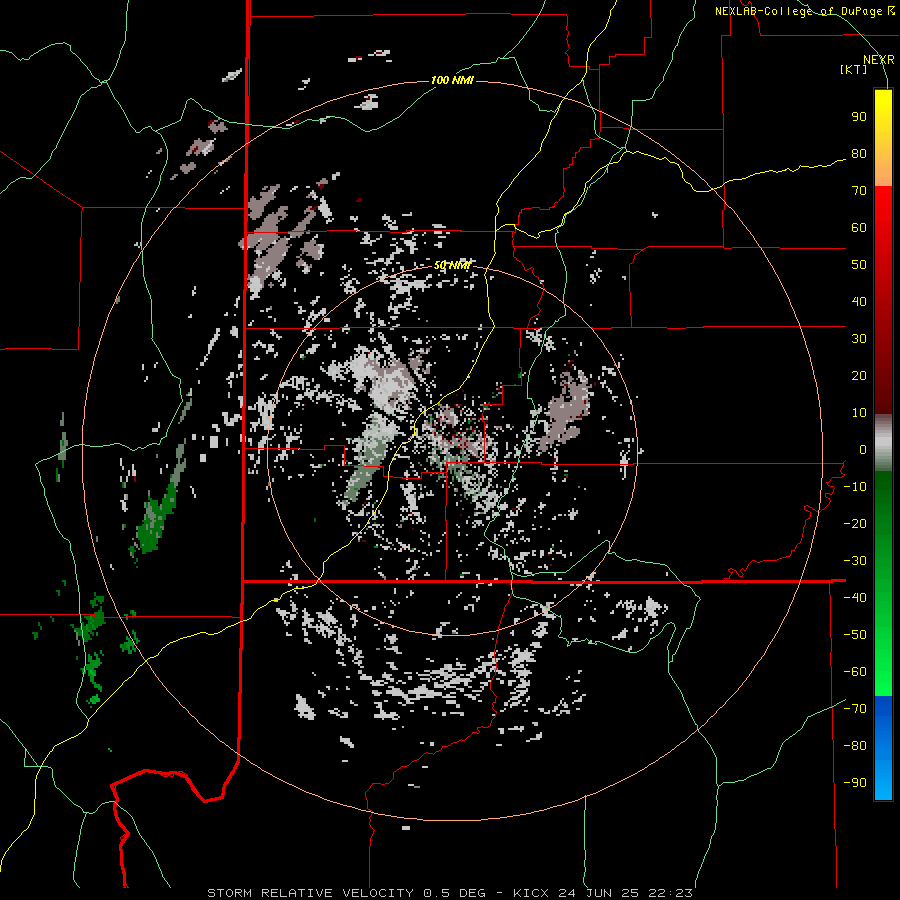Click the 30 value on the velocity scale
Screen dimensions: 900x900
859,339
